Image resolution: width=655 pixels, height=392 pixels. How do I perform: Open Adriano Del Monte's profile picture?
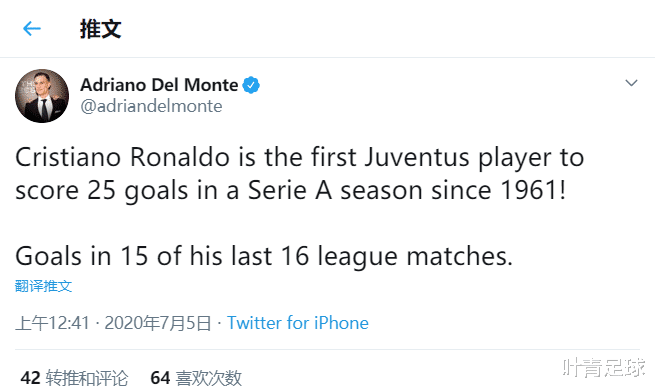pos(42,96)
